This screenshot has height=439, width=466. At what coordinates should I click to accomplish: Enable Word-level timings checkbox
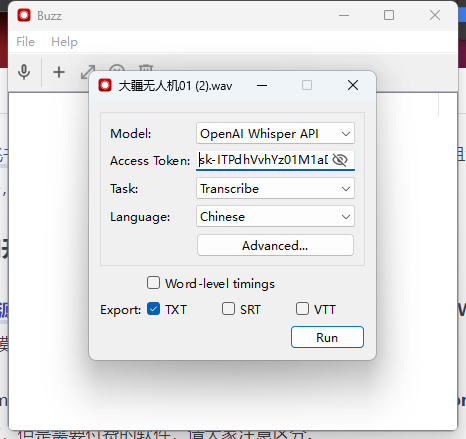(x=153, y=283)
